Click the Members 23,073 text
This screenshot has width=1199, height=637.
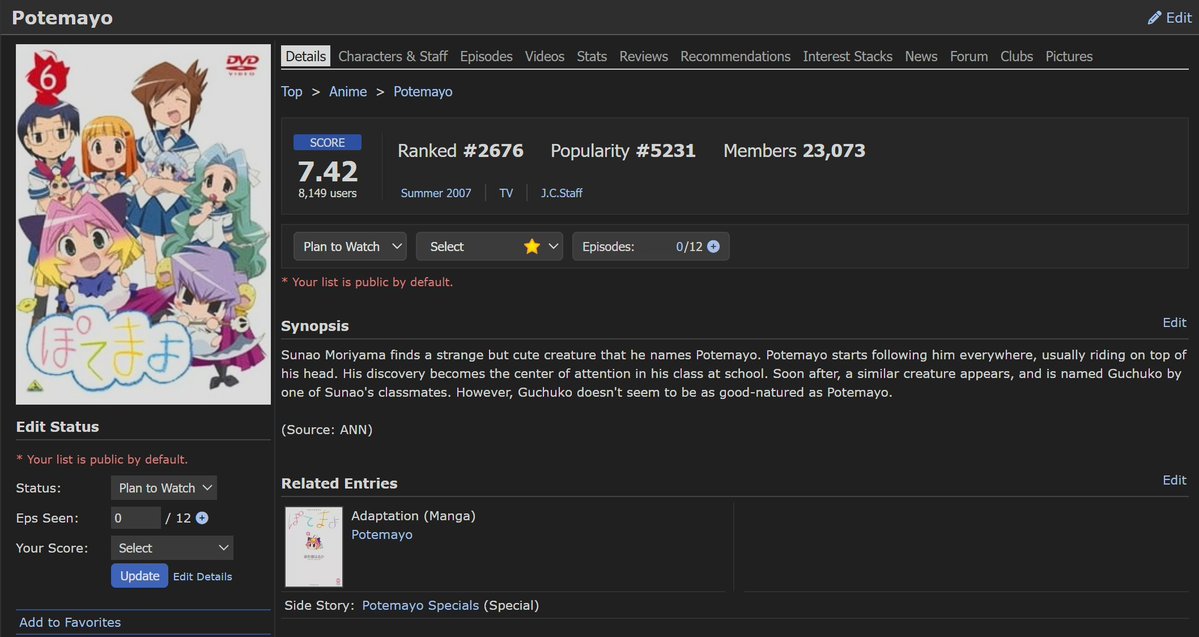[x=794, y=151]
